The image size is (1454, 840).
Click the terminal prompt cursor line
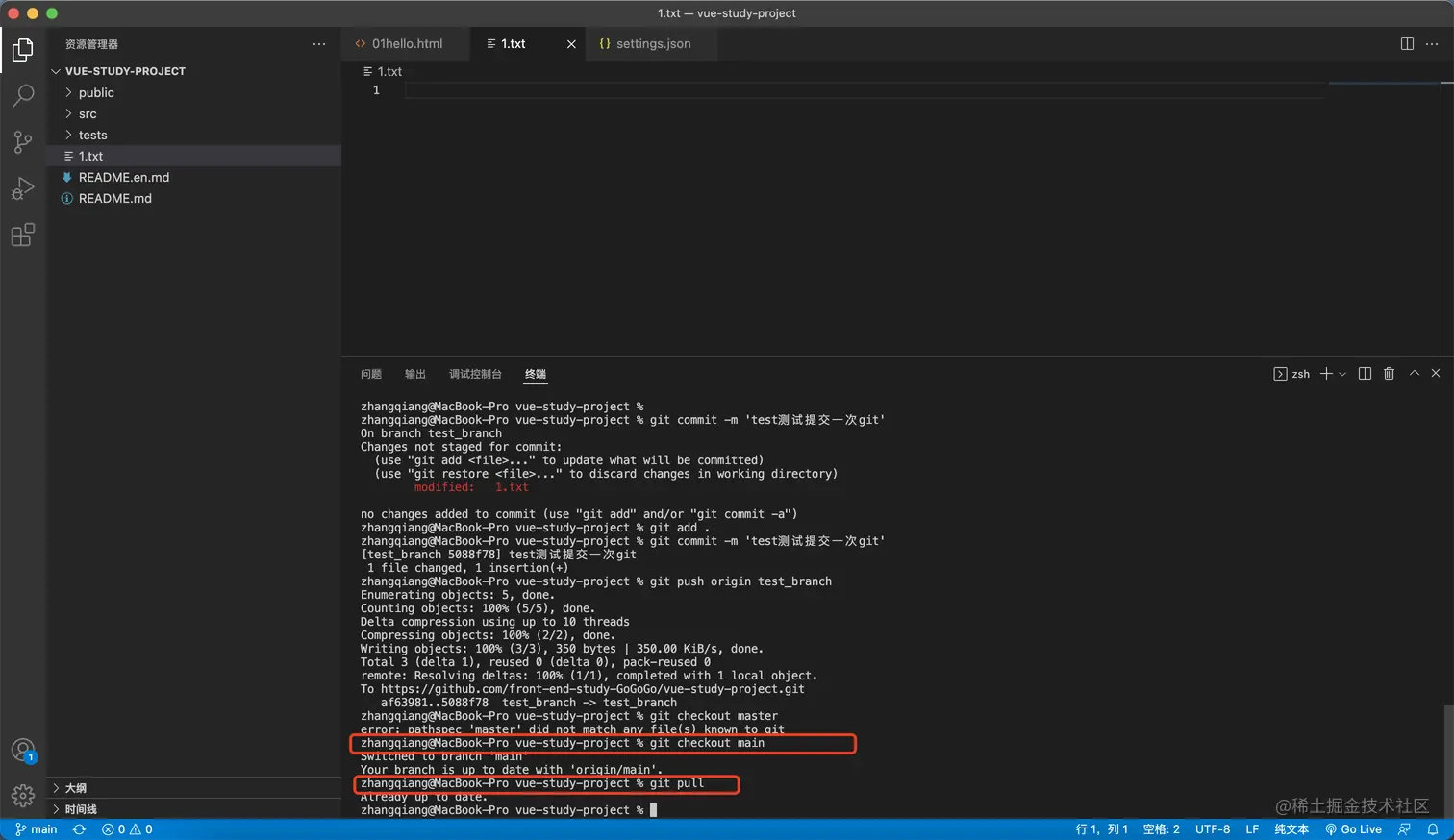509,810
